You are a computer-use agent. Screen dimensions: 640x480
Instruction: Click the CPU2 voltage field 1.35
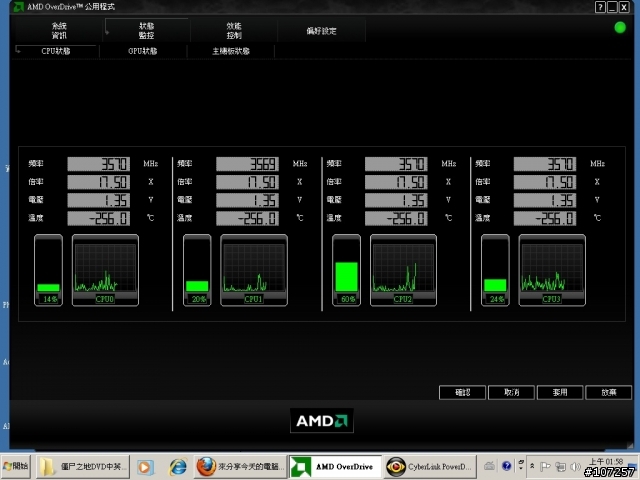coord(396,200)
